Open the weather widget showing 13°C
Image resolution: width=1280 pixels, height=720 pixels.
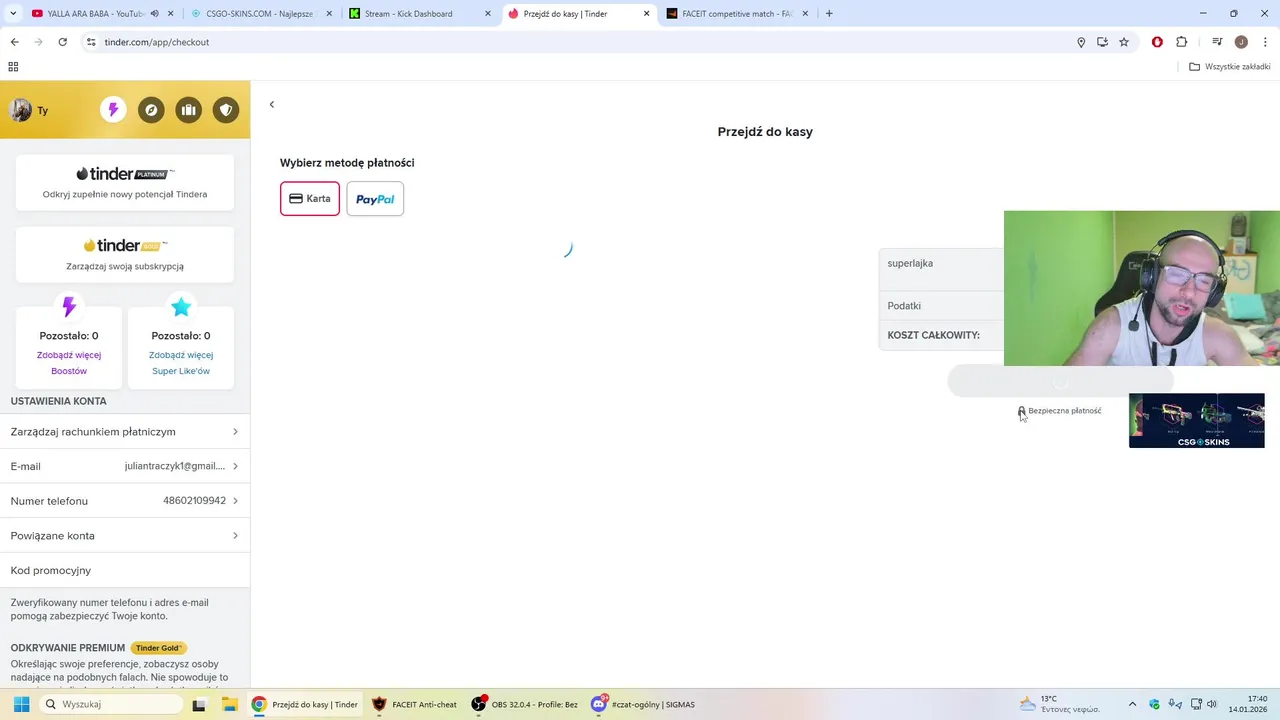tap(1060, 704)
